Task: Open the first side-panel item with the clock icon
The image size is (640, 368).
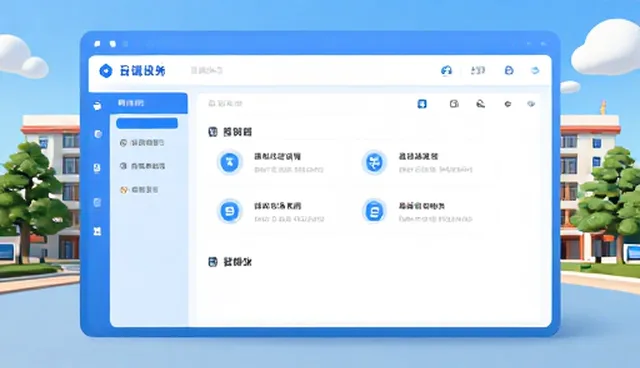Action: (142, 143)
